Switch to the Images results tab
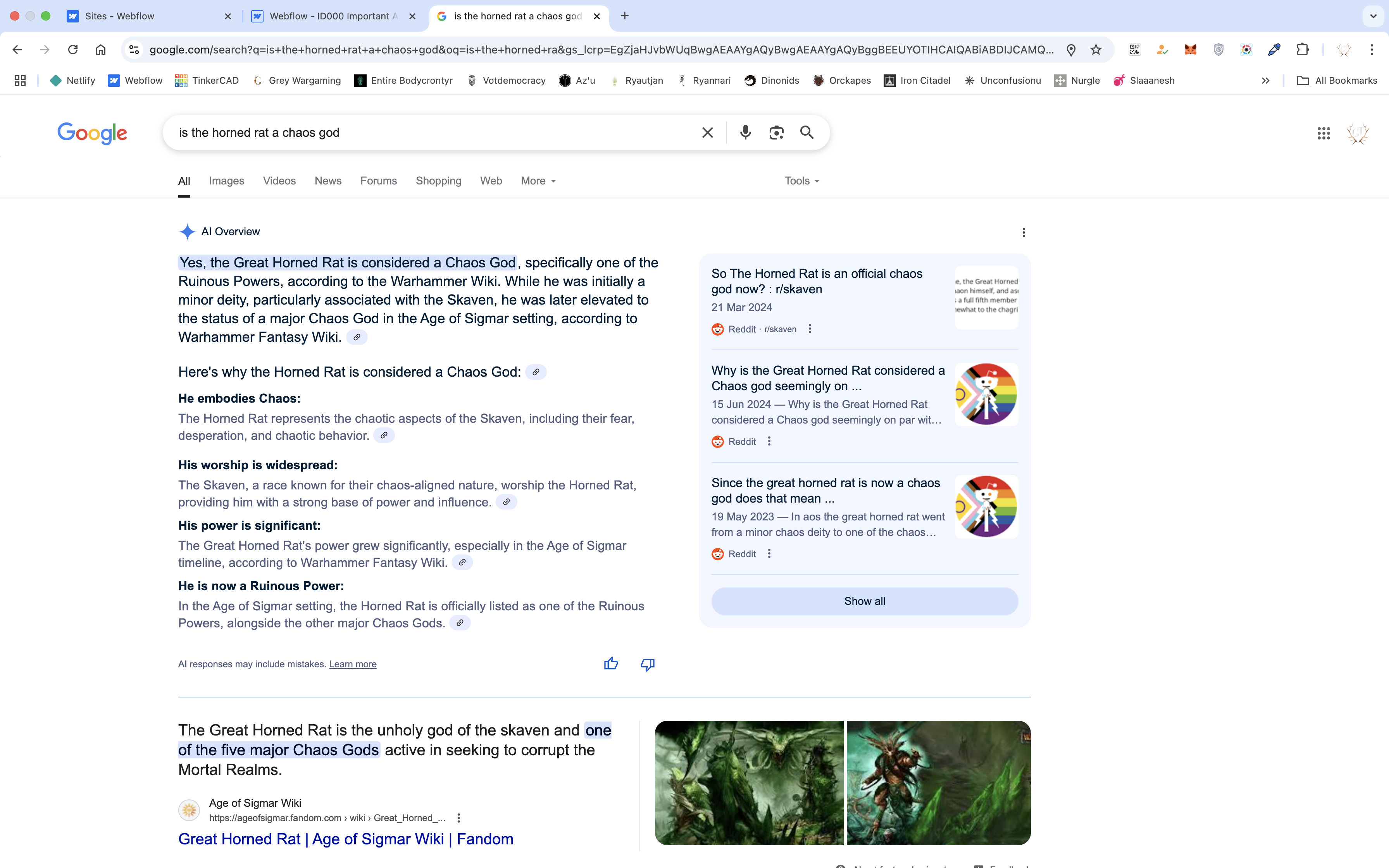Image resolution: width=1389 pixels, height=868 pixels. (x=226, y=181)
